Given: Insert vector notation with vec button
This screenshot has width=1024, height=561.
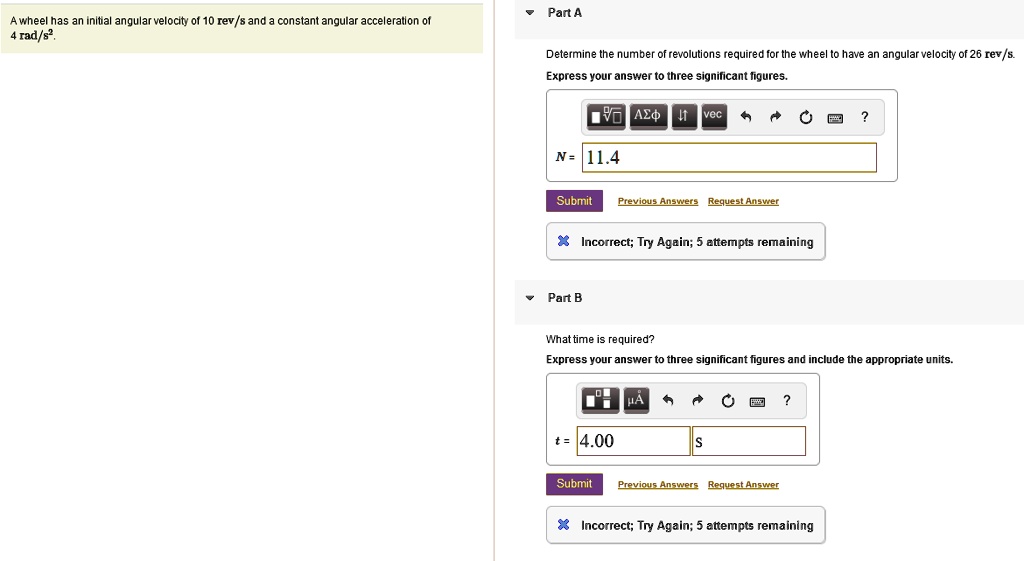Looking at the screenshot, I should (x=712, y=116).
